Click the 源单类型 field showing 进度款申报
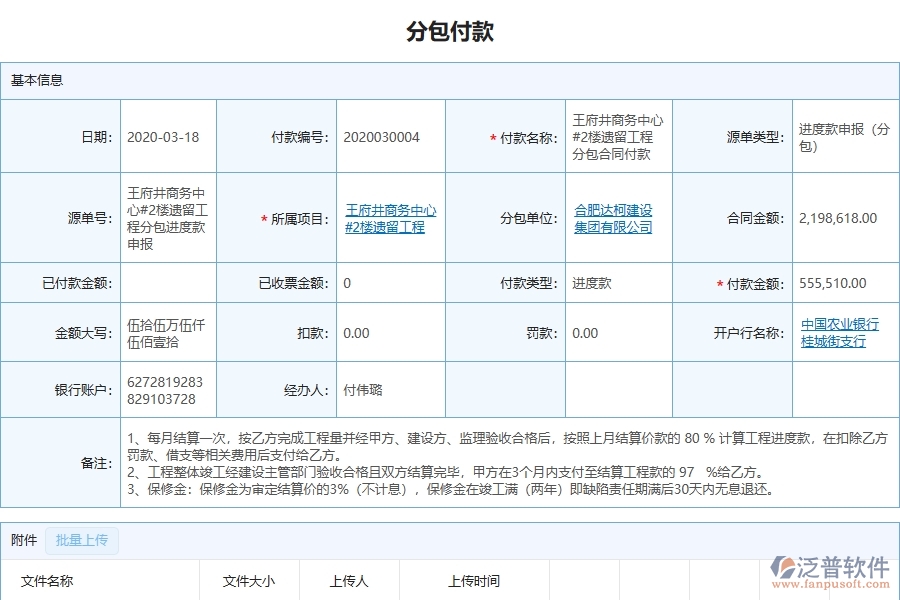Image resolution: width=900 pixels, height=600 pixels. pos(840,137)
